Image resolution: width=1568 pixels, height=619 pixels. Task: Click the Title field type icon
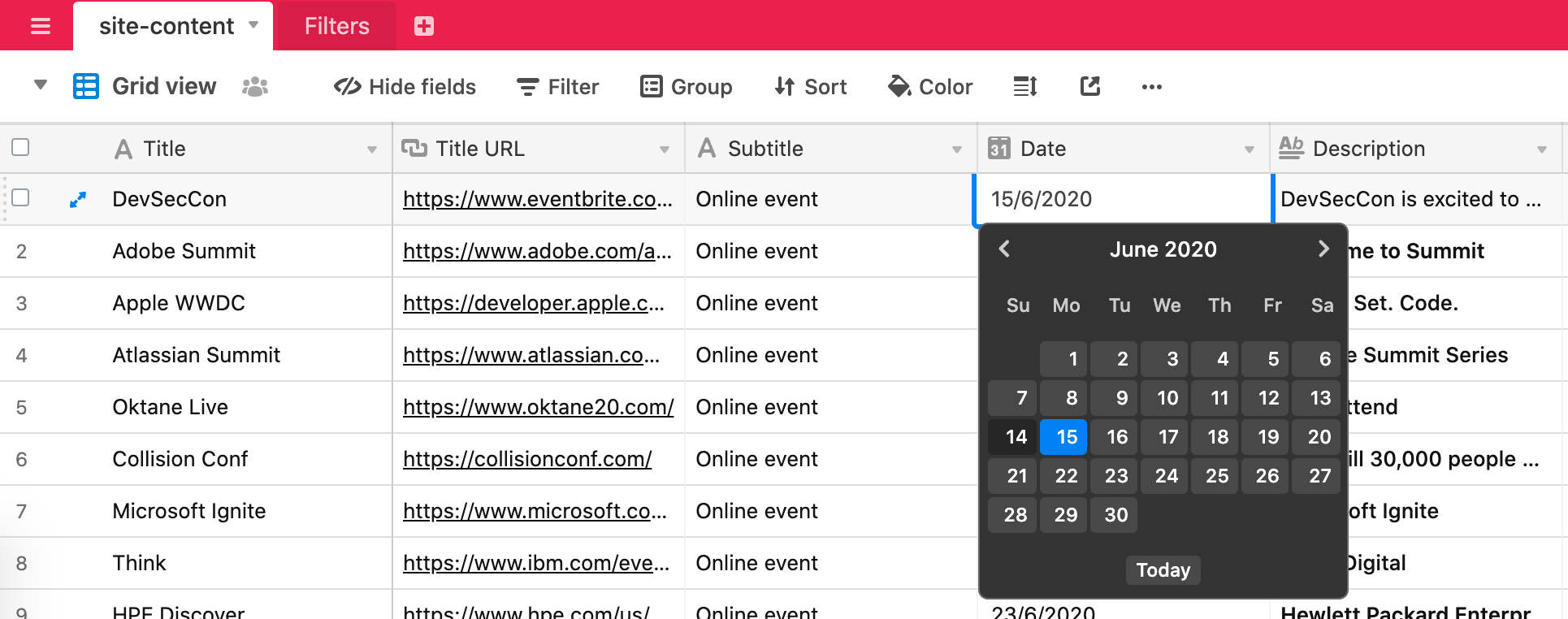123,149
